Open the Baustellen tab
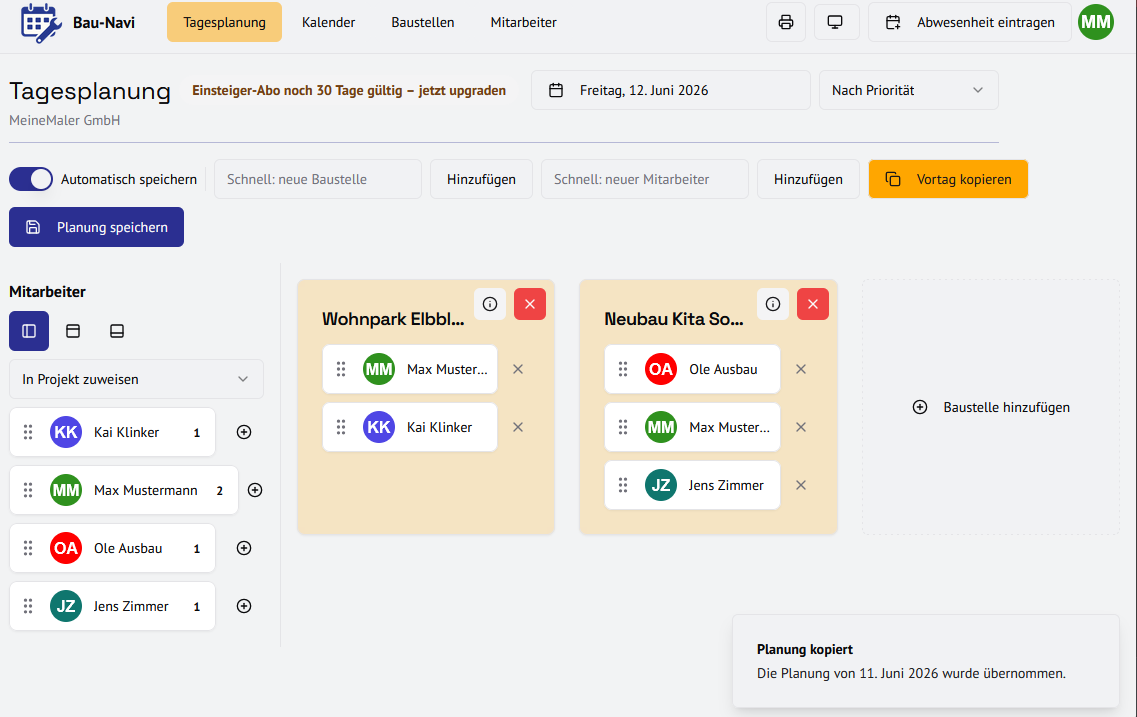 click(x=423, y=22)
